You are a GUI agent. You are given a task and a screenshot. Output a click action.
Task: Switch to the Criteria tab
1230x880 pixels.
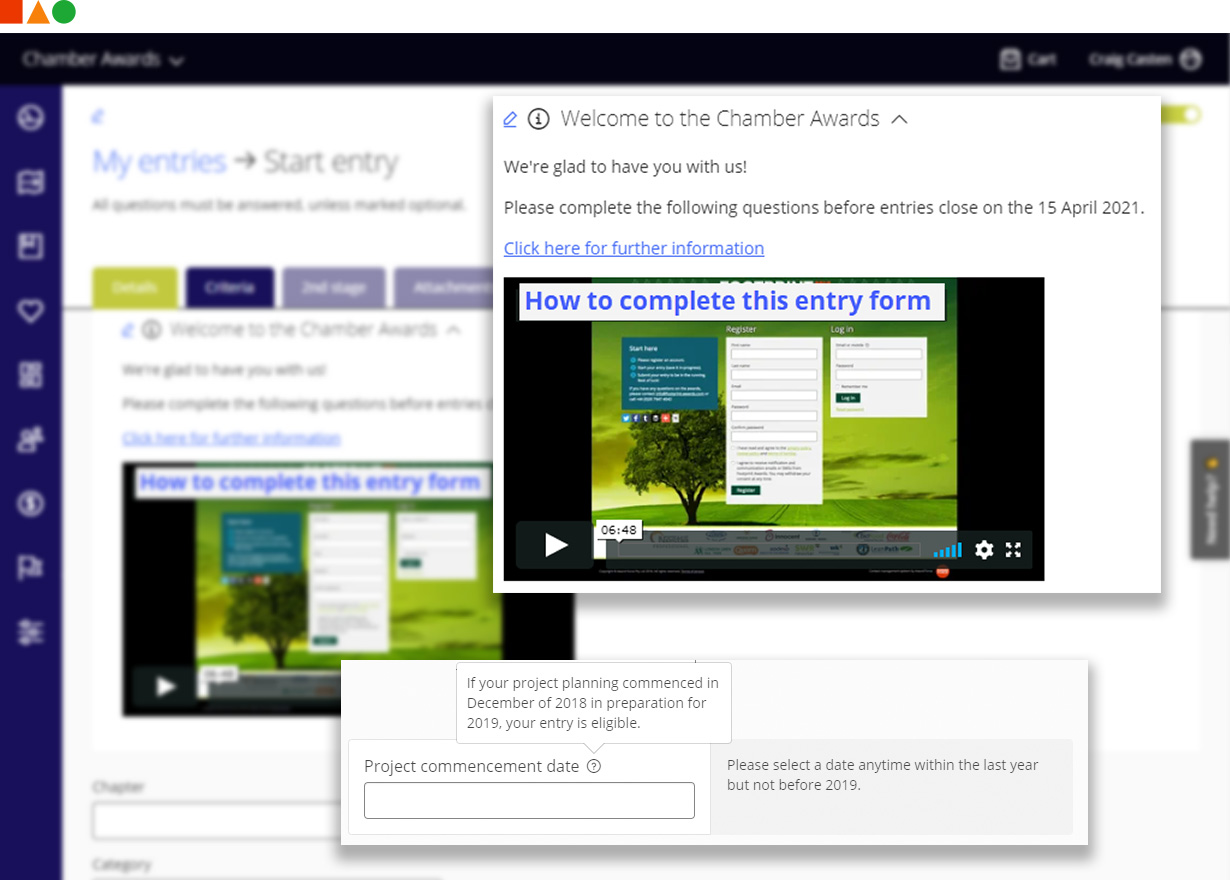(x=229, y=287)
